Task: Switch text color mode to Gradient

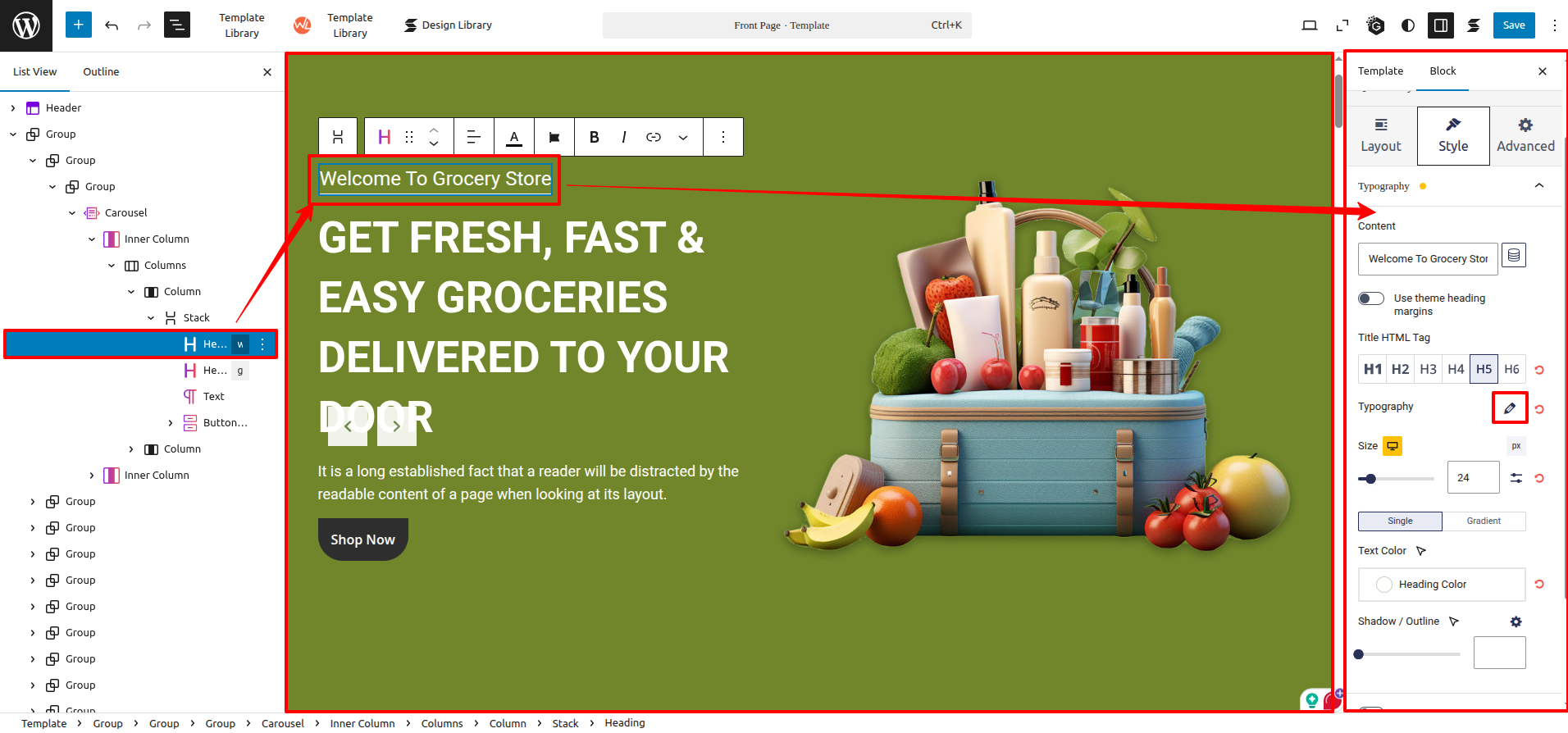Action: pyautogui.click(x=1484, y=521)
